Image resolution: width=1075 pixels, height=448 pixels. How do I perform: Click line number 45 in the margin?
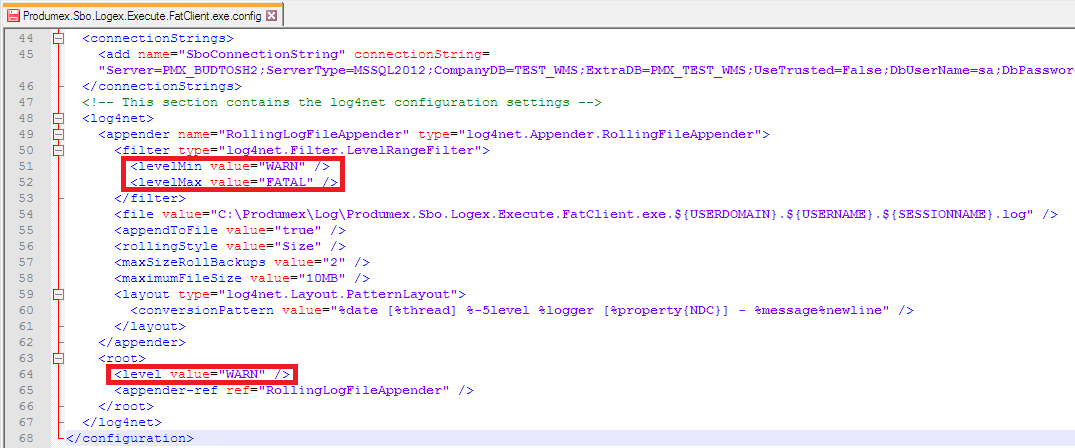click(x=26, y=54)
